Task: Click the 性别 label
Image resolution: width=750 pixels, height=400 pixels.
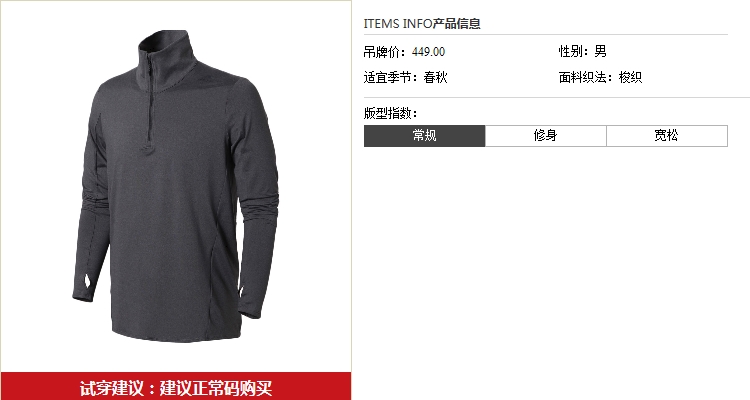Action: click(x=572, y=51)
